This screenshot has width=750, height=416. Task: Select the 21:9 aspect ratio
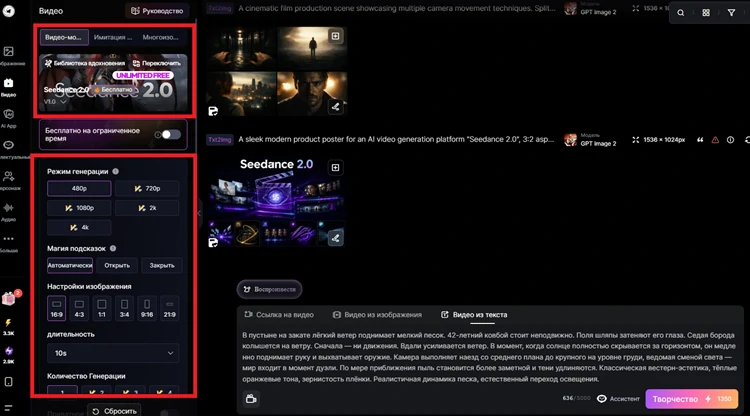pos(169,308)
